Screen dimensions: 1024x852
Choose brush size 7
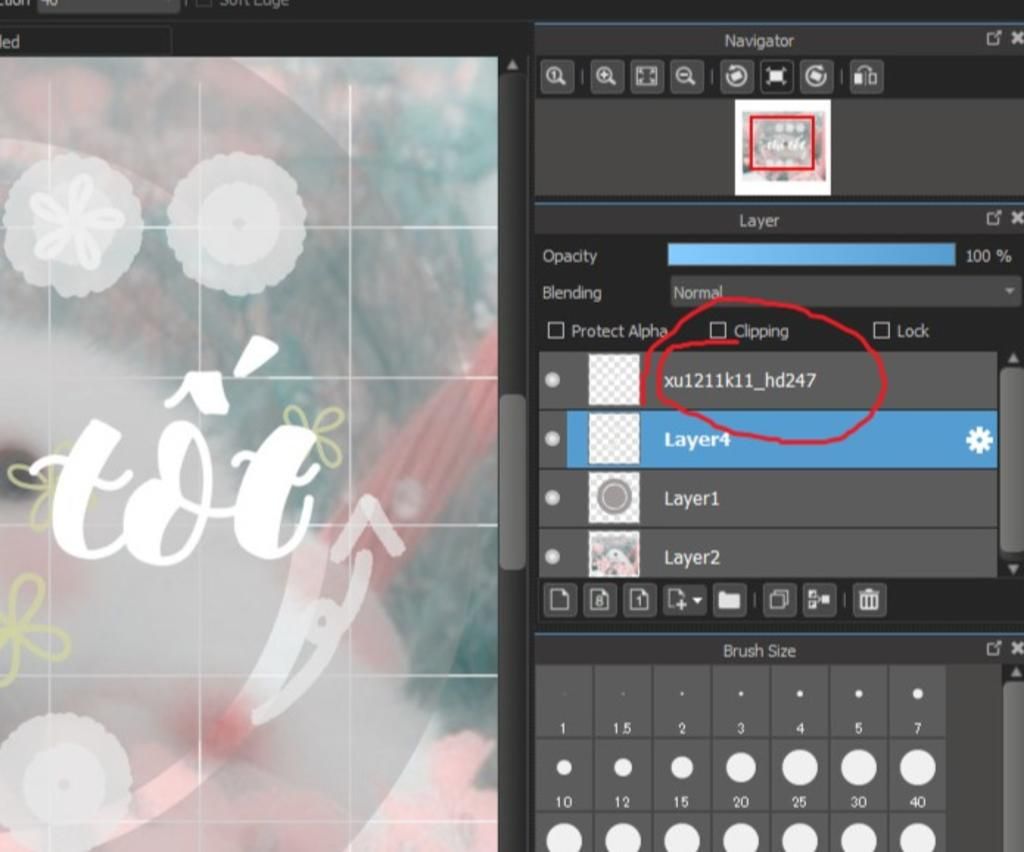coord(917,702)
